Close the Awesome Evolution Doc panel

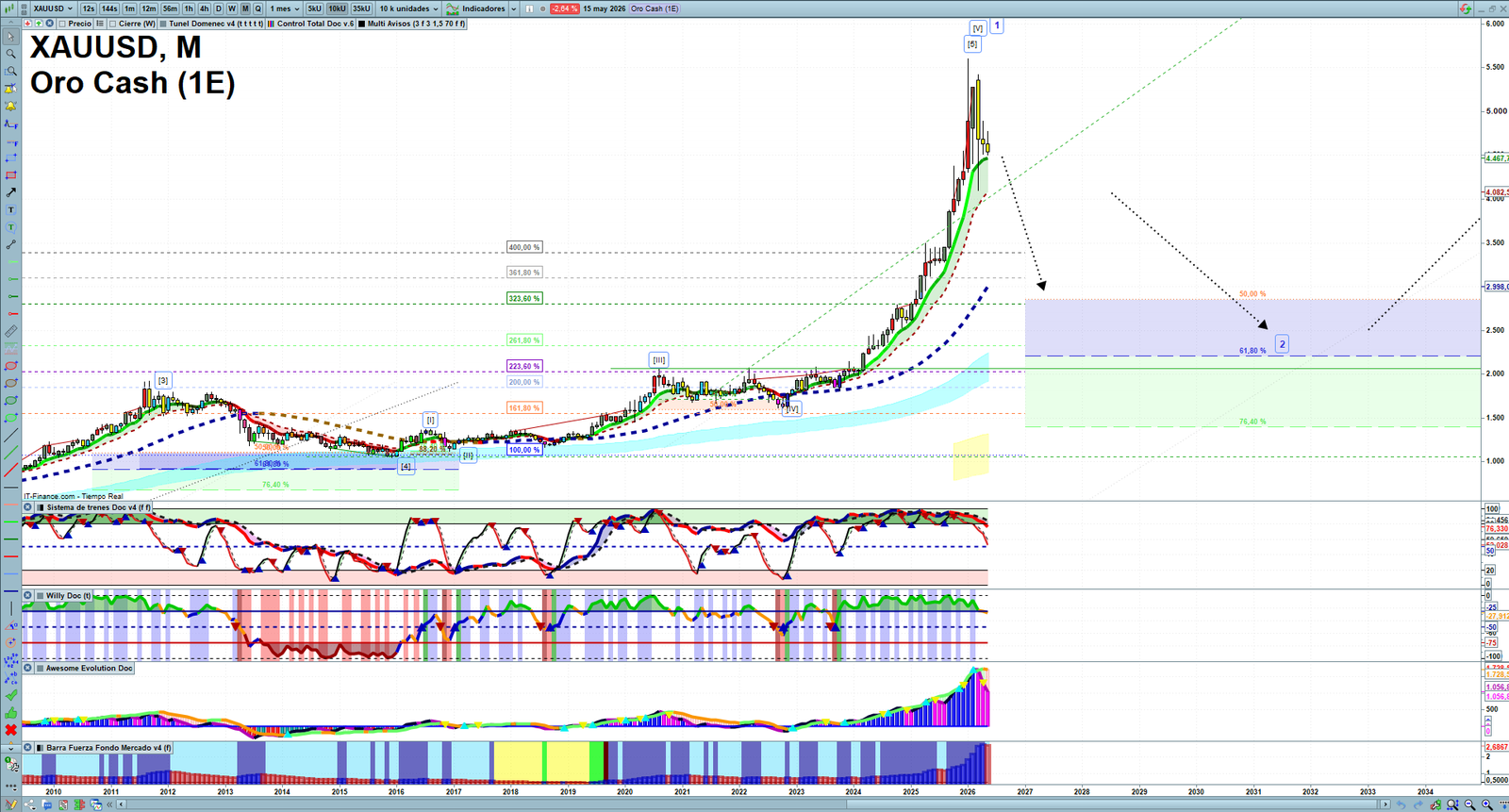[x=27, y=668]
